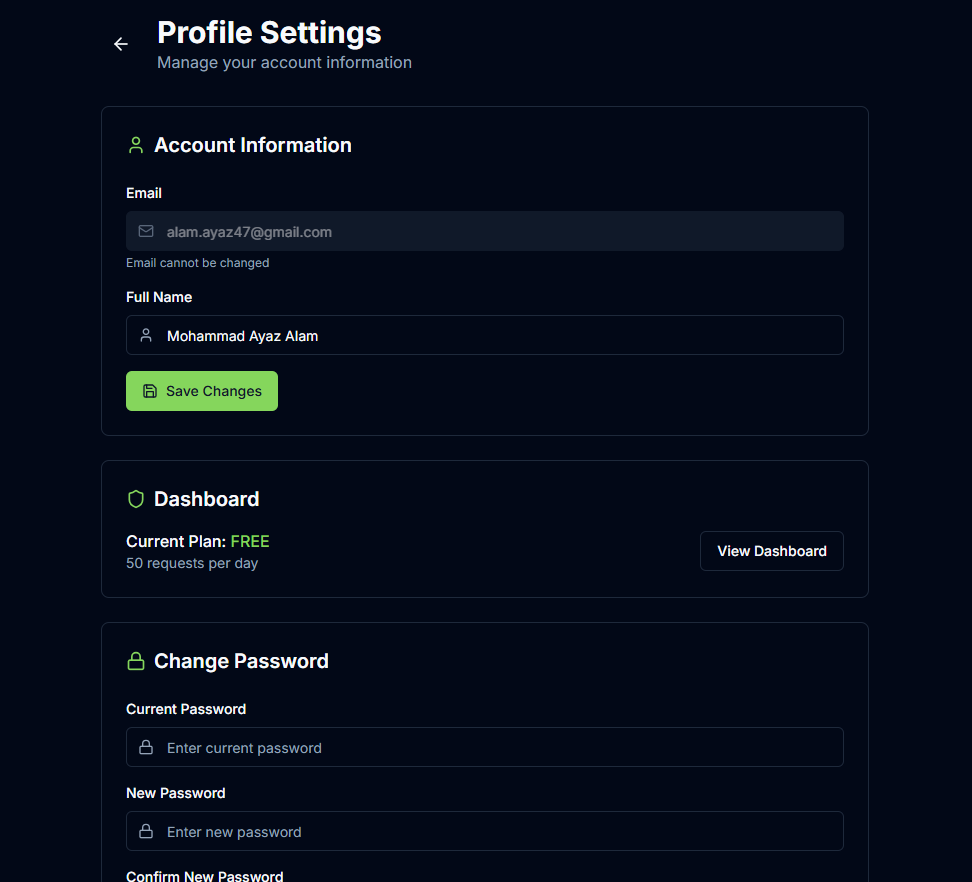The image size is (972, 882).
Task: Click the Dashboard section heading
Action: 206,499
